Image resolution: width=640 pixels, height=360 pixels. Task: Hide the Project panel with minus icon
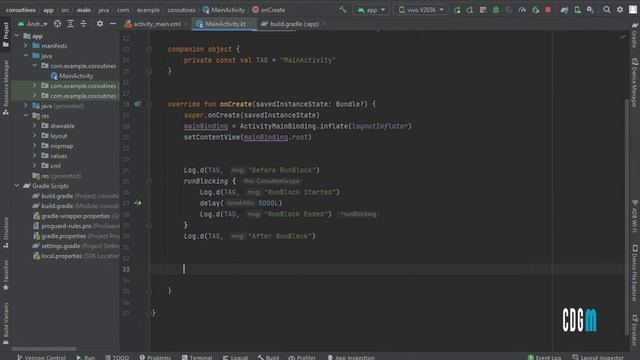(x=113, y=24)
